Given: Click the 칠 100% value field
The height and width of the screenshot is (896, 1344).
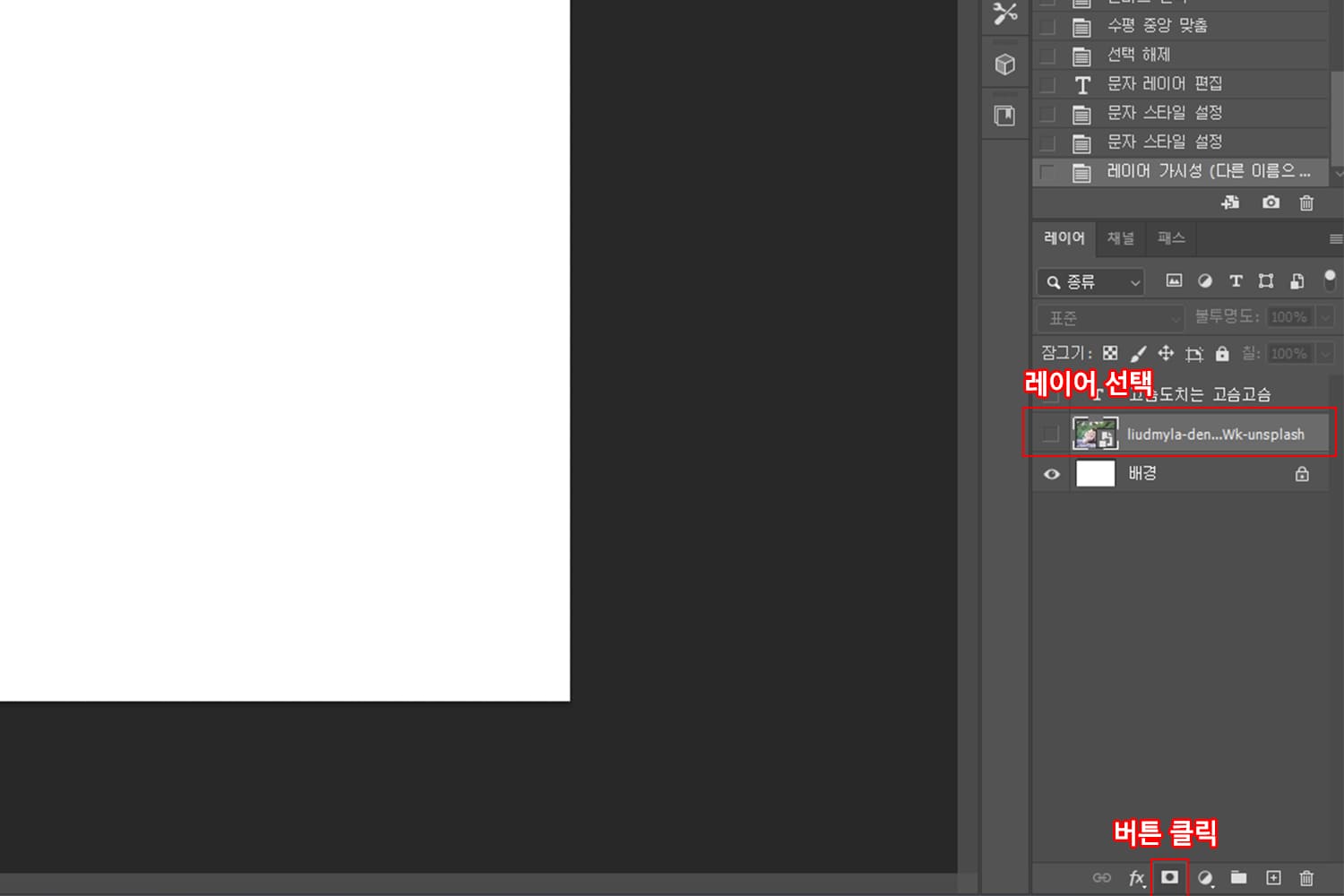Looking at the screenshot, I should pos(1288,354).
